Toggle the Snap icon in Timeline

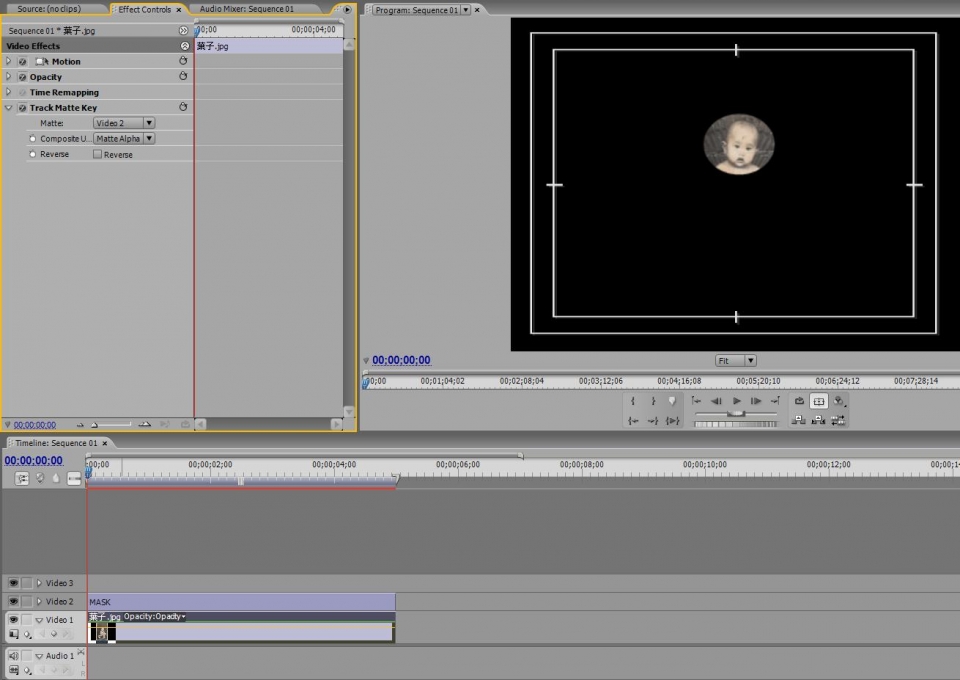[x=23, y=479]
